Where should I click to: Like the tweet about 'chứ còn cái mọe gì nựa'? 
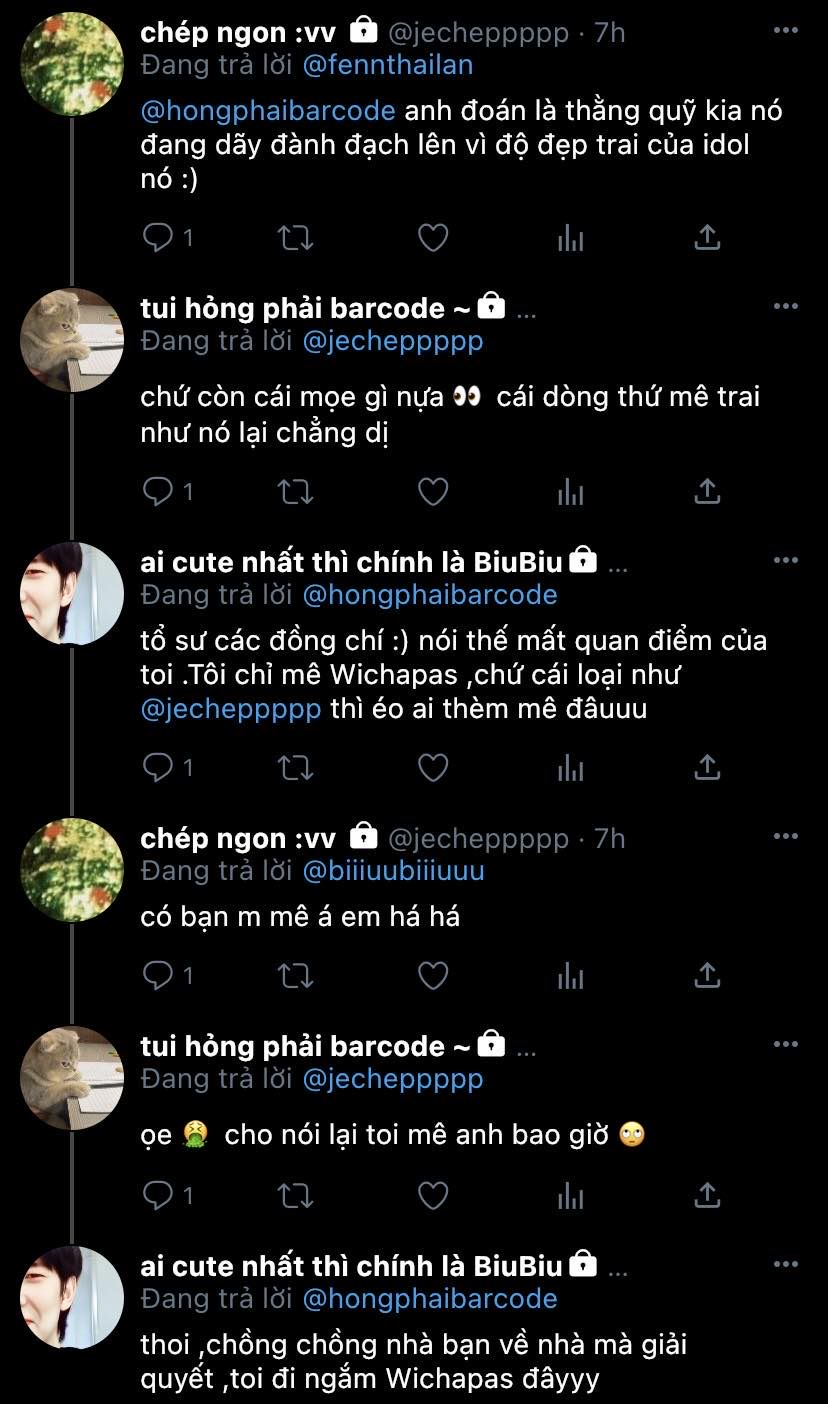pos(432,491)
